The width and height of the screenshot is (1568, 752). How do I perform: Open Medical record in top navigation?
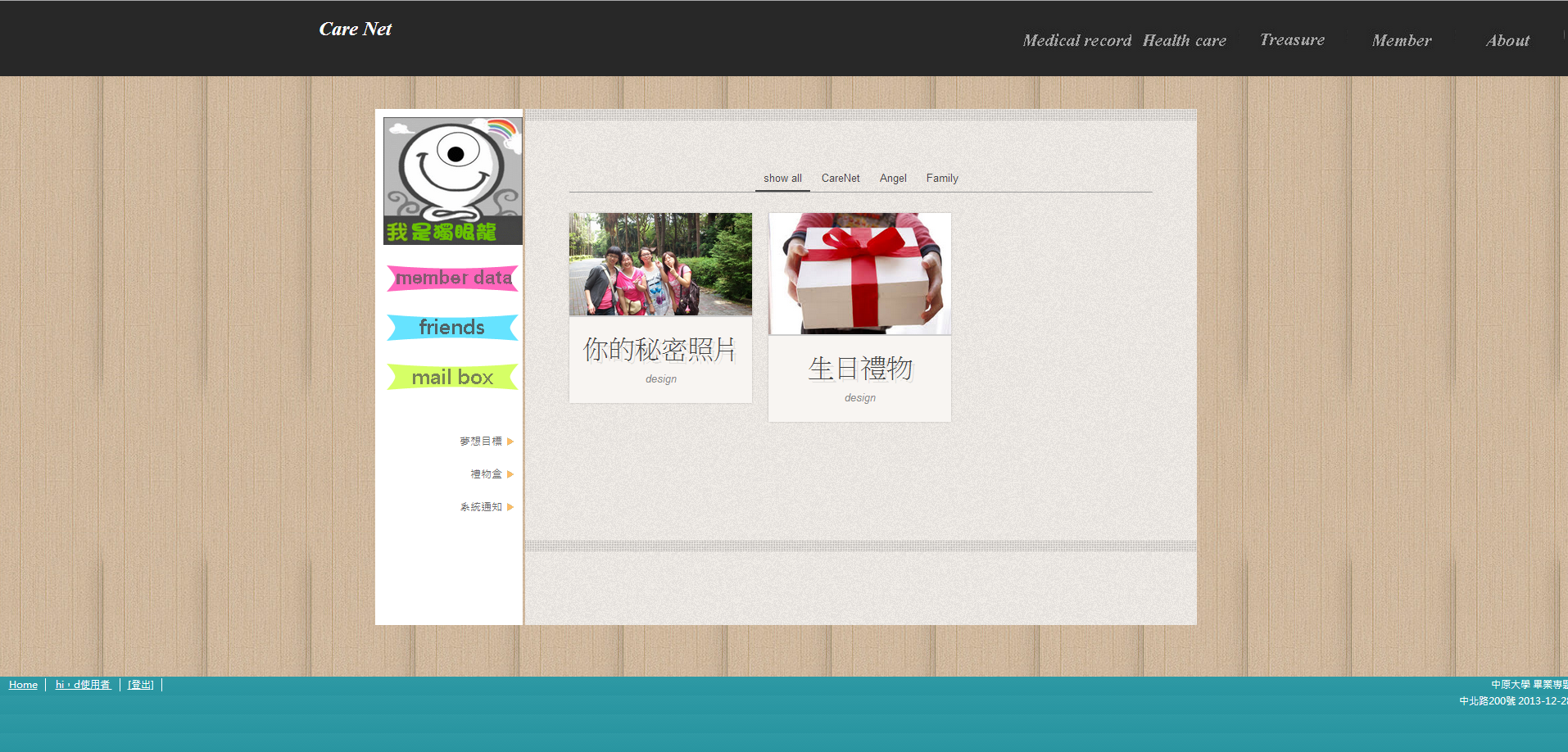1076,41
